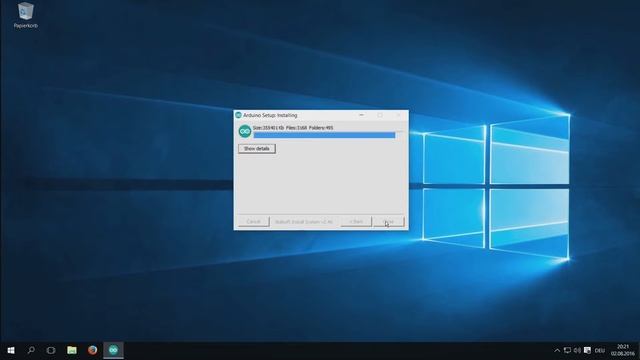640x360 pixels.
Task: Launch Firefox from the taskbar
Action: tap(93, 350)
